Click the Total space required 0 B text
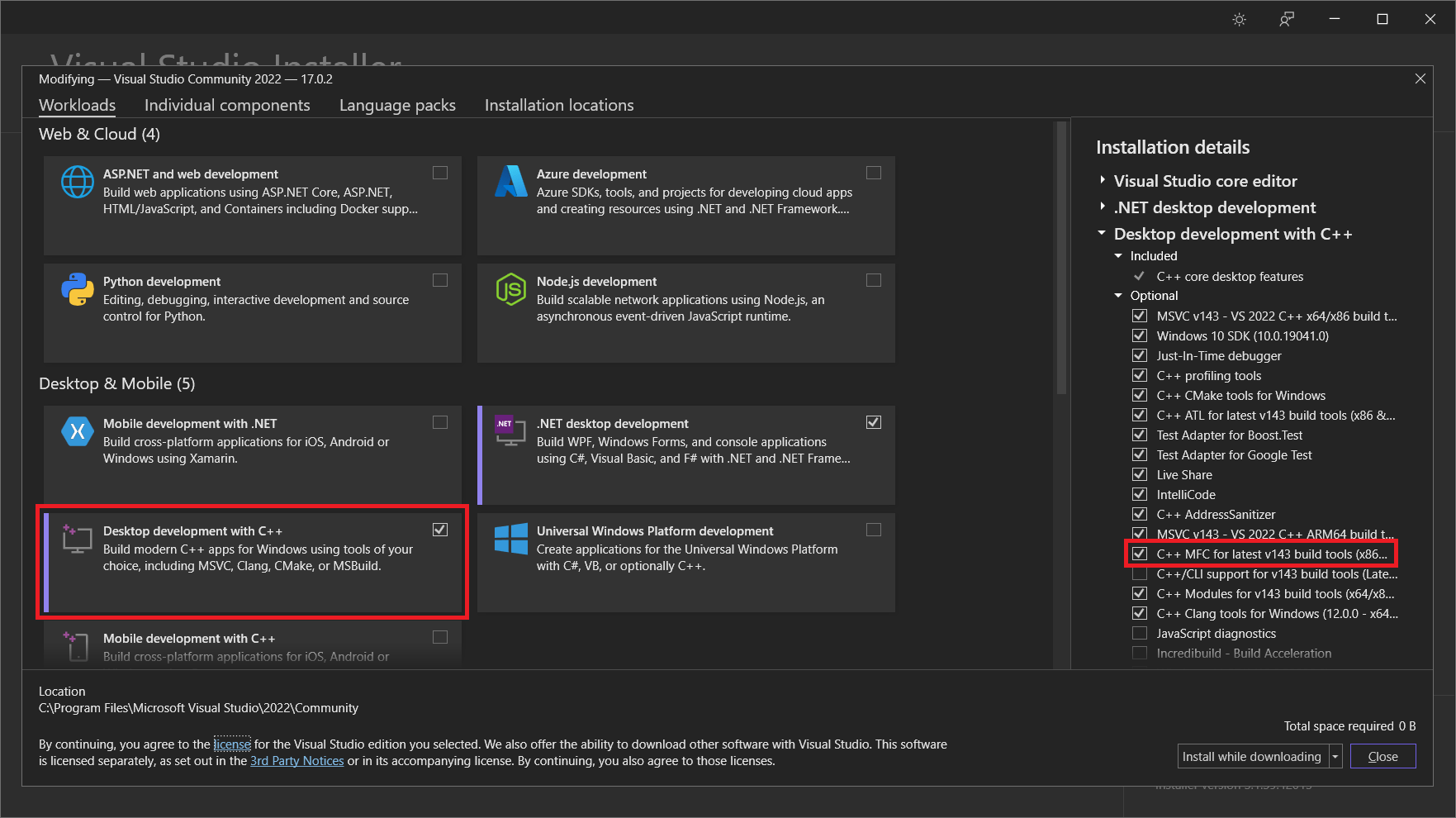This screenshot has width=1456, height=818. point(1350,725)
